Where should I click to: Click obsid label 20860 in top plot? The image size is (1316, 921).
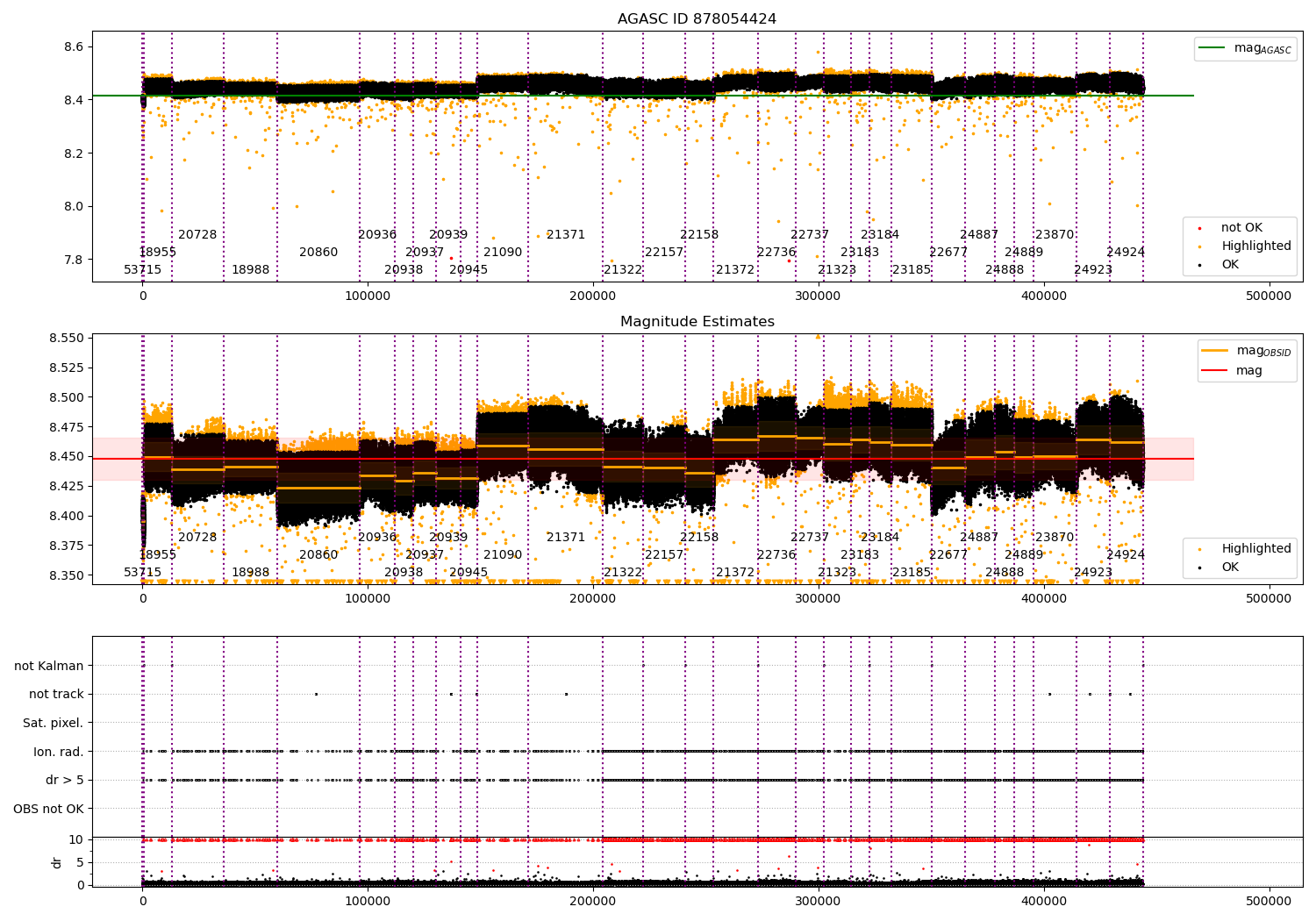[x=318, y=253]
